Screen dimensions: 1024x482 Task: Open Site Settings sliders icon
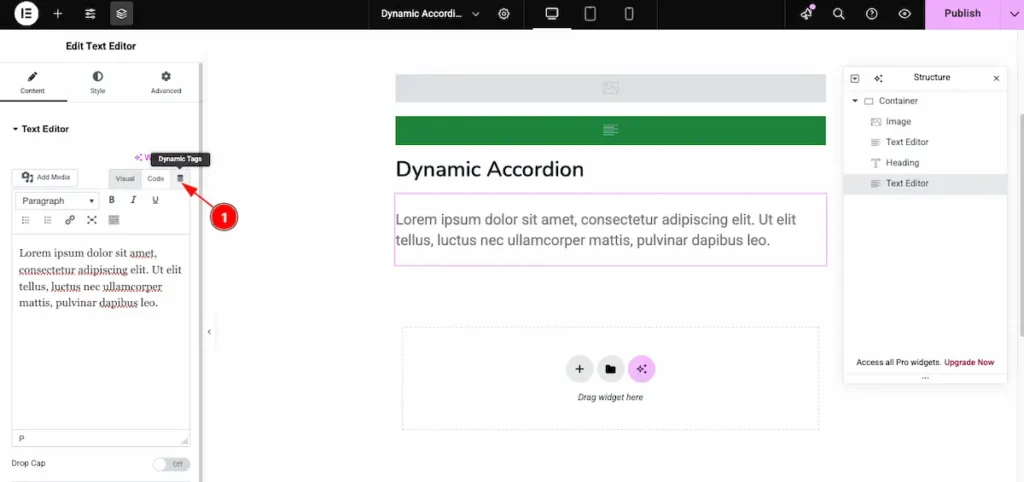pos(90,14)
